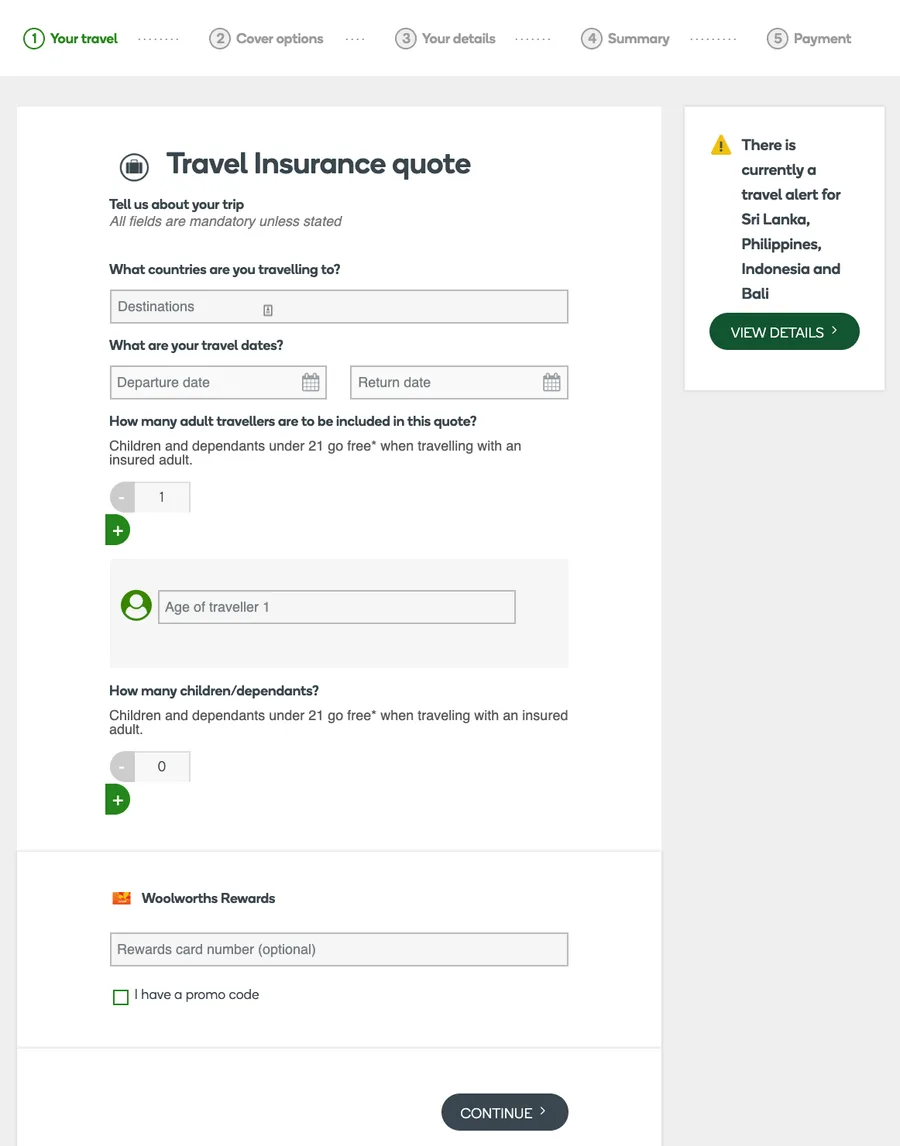Increase adult travellers with the plus button
900x1146 pixels.
pos(118,530)
